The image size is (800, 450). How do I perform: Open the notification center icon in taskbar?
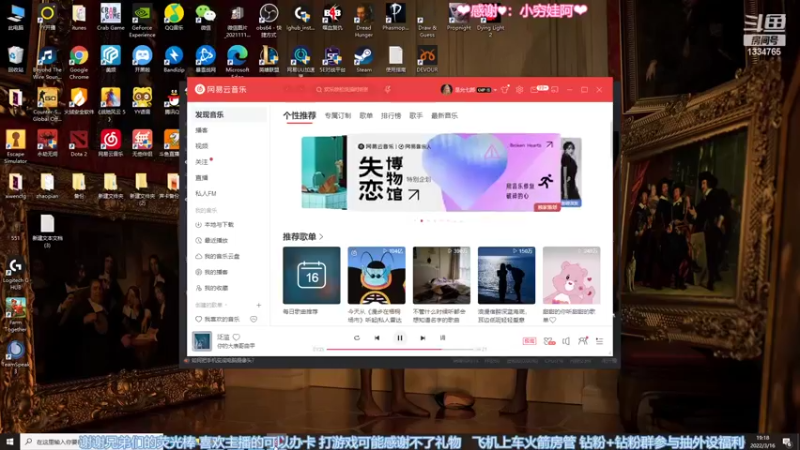[787, 442]
